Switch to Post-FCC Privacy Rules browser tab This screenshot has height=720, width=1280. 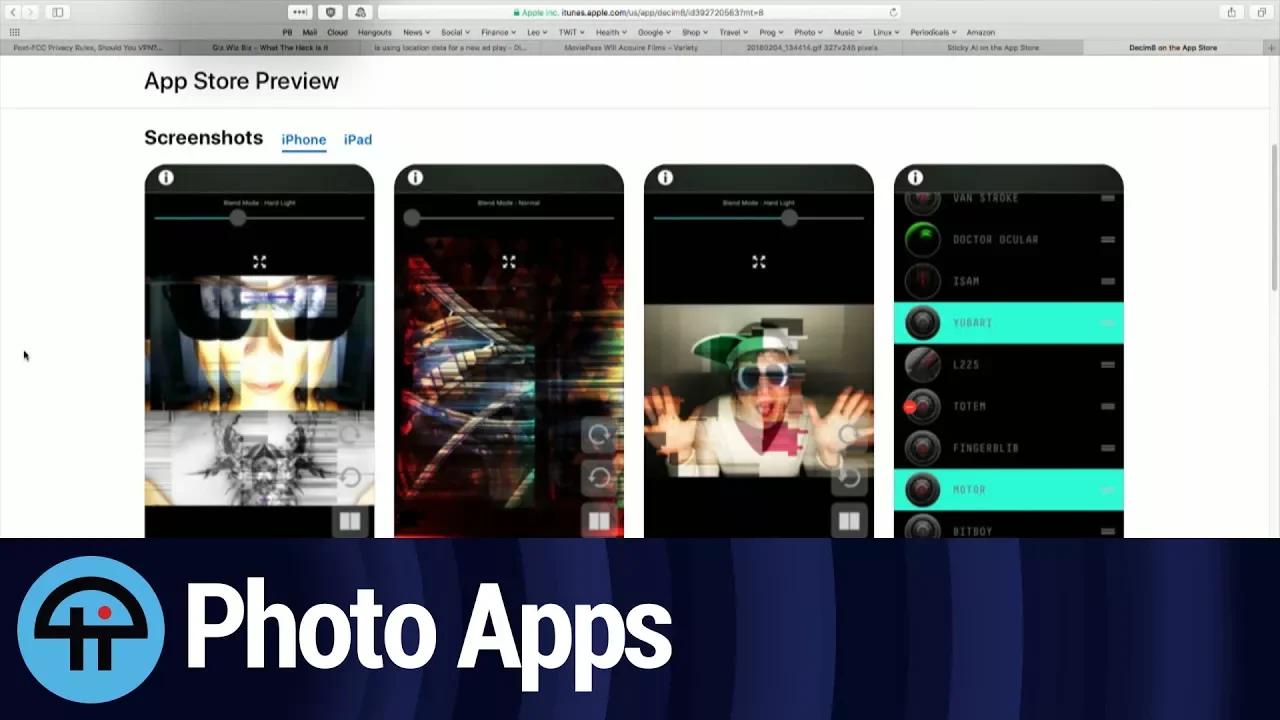(x=90, y=47)
